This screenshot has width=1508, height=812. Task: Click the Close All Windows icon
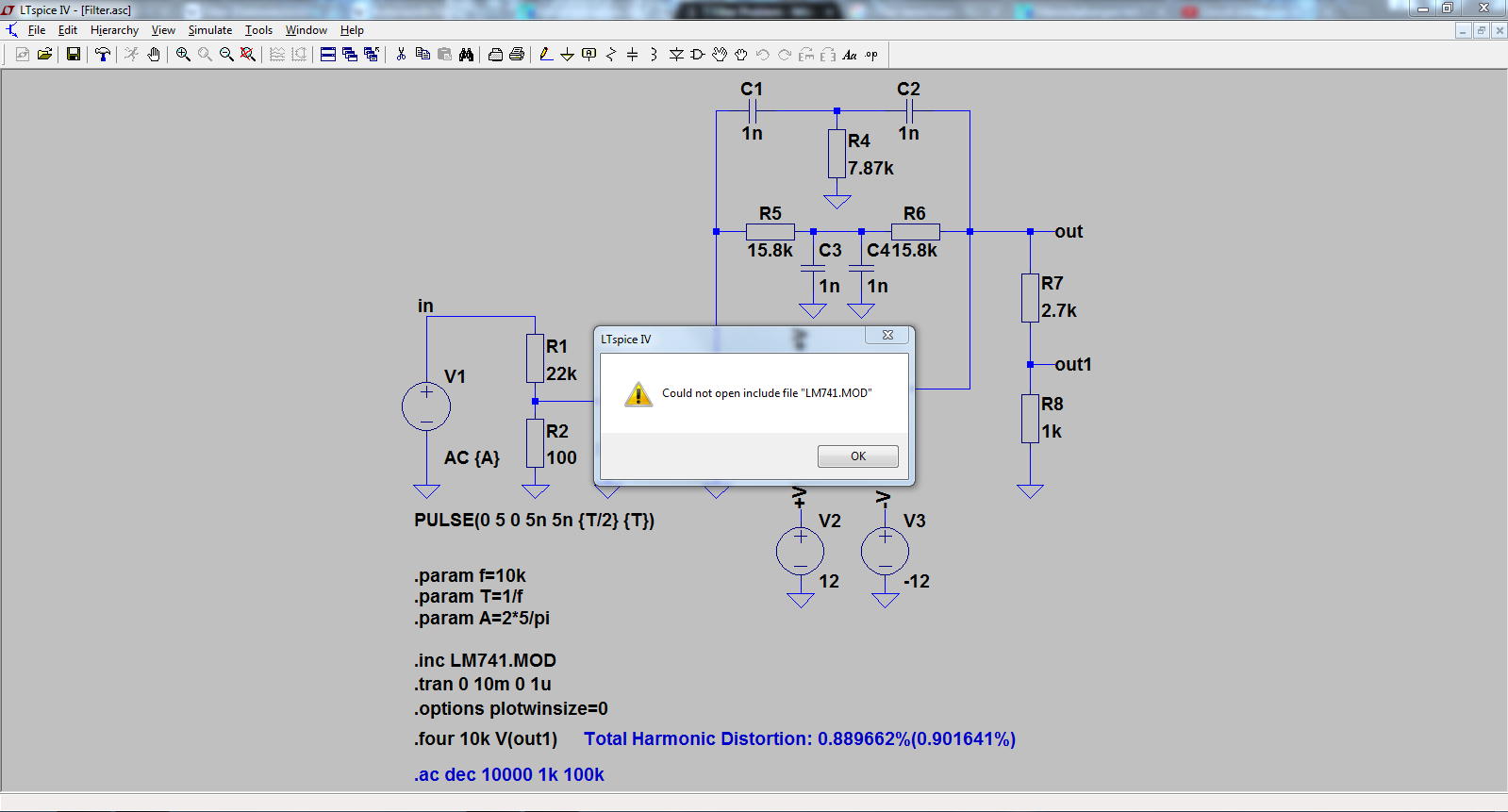[x=372, y=55]
